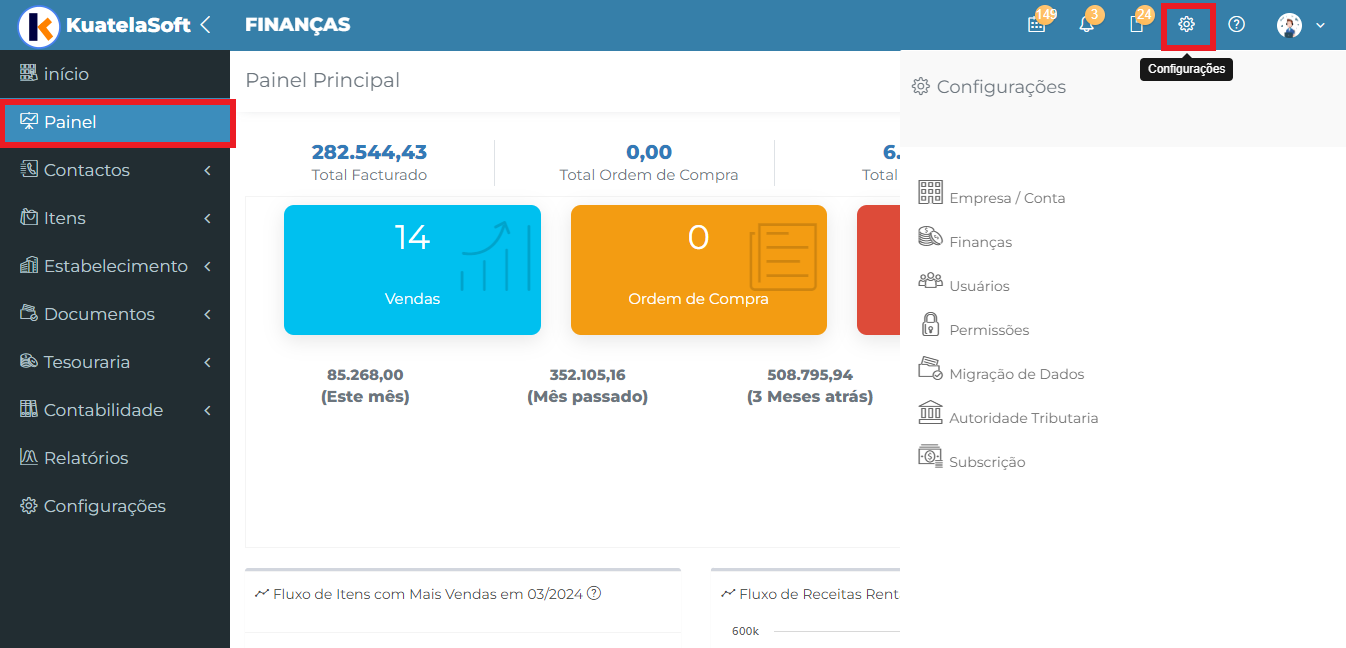Open Usuários settings link
1346x648 pixels.
(x=979, y=286)
